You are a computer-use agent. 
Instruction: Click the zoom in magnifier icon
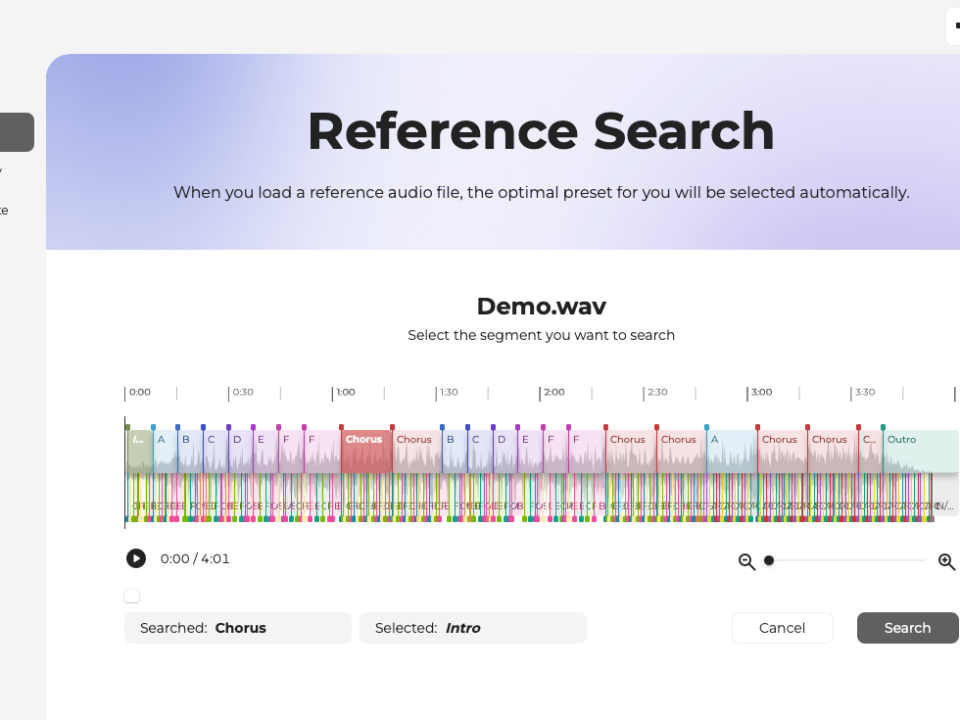coord(946,561)
